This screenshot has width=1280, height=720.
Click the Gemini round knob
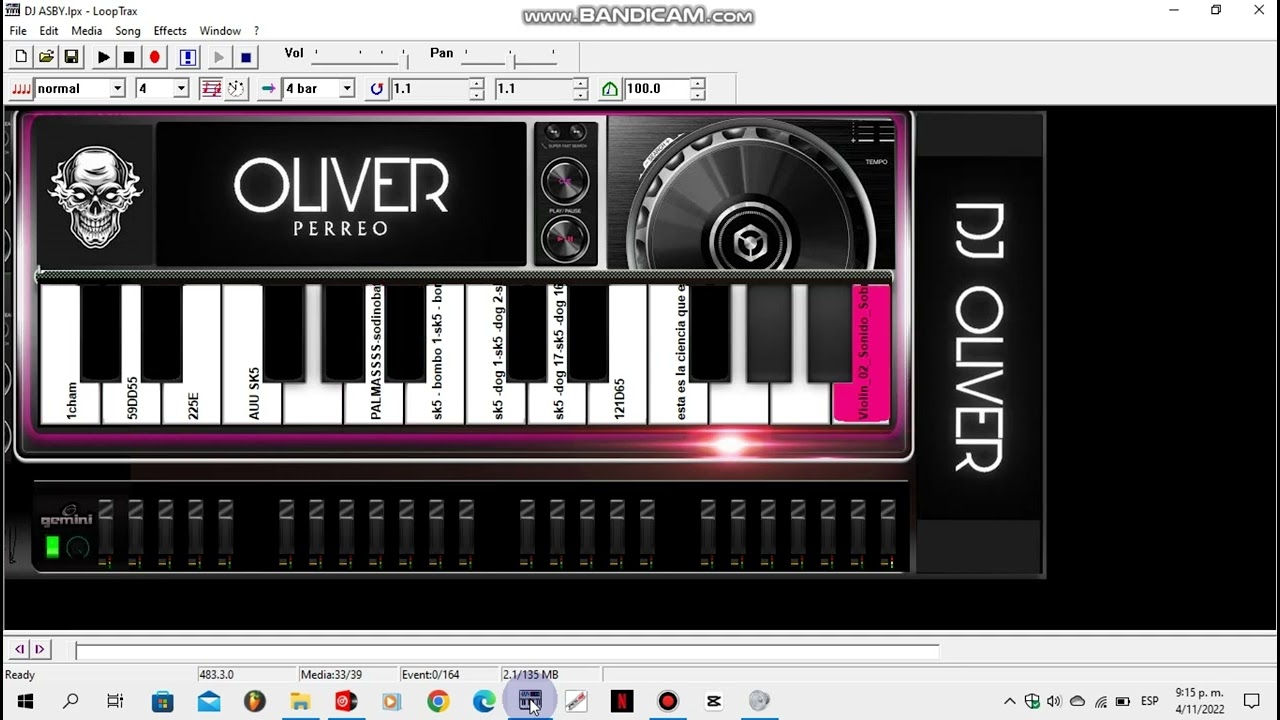click(x=78, y=548)
